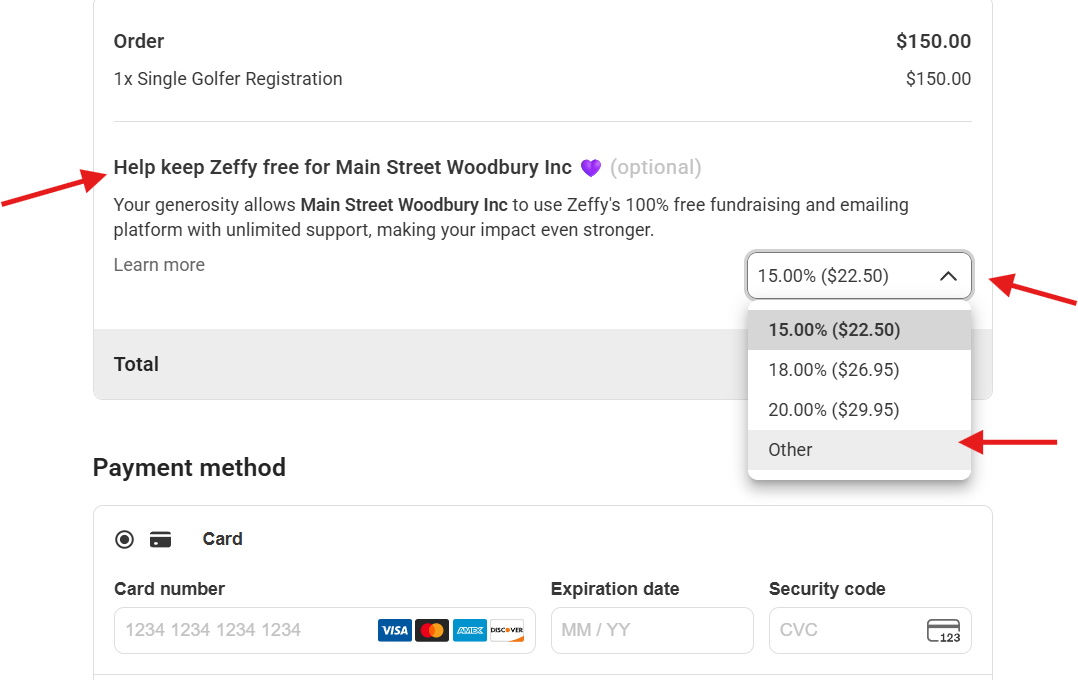Select the Card payment radio button
The height and width of the screenshot is (680, 1078).
(x=124, y=540)
